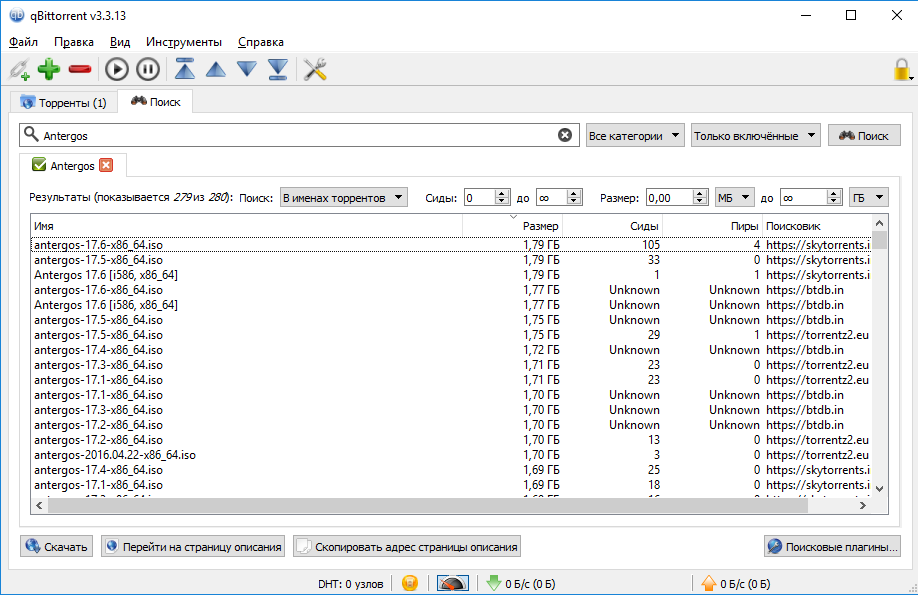Open the 'Инструменты' menu
Image resolution: width=918 pixels, height=595 pixels.
click(183, 42)
